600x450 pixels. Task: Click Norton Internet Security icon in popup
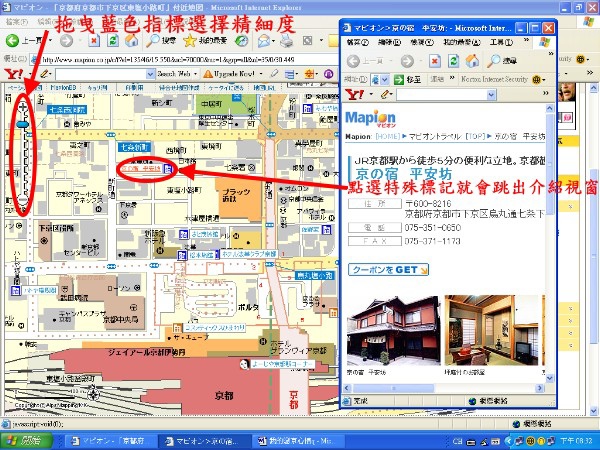click(537, 80)
